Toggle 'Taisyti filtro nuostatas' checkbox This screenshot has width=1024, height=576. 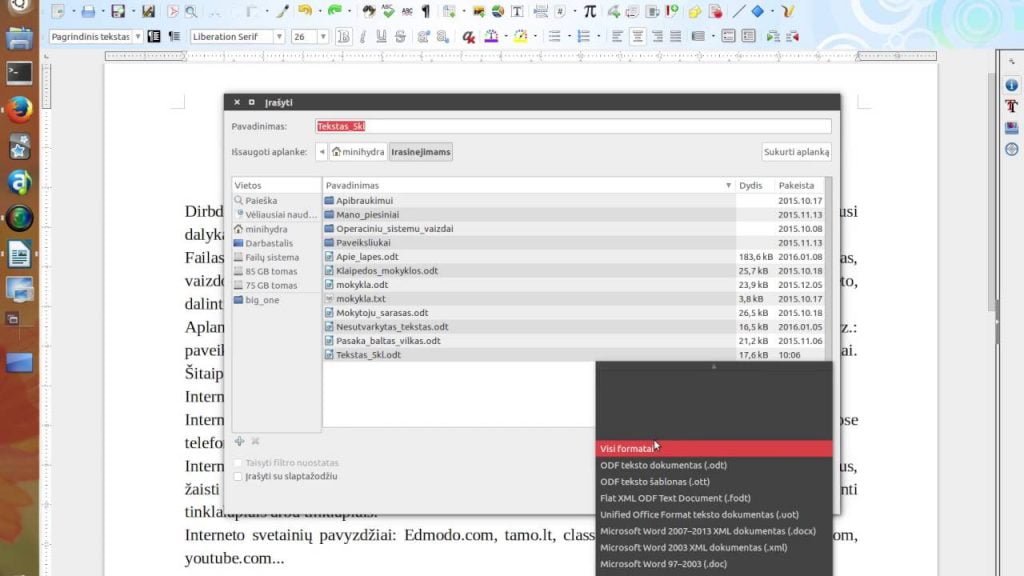coord(238,463)
